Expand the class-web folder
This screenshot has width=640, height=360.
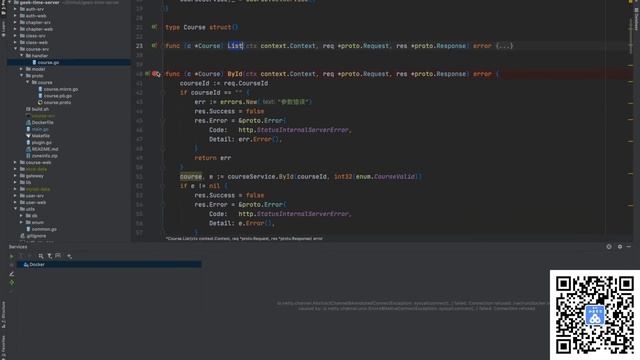point(15,42)
